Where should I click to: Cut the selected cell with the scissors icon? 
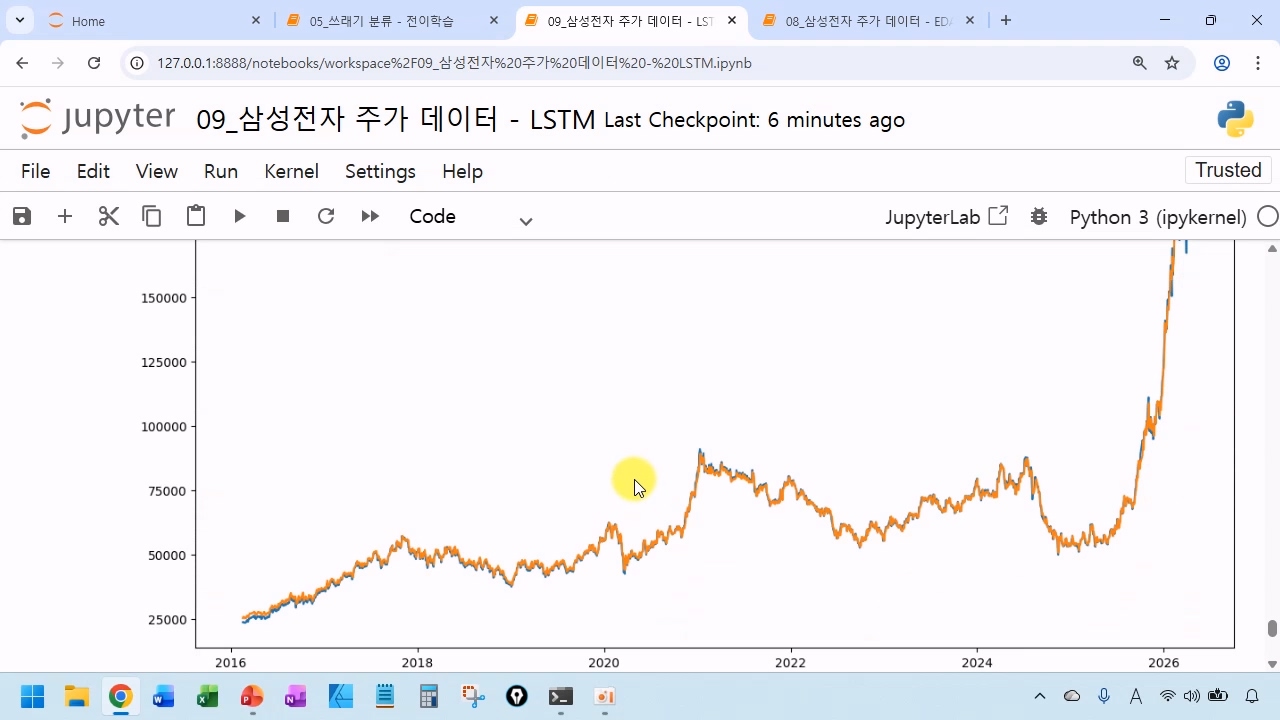[109, 216]
